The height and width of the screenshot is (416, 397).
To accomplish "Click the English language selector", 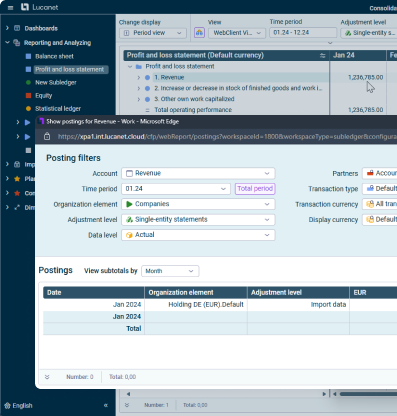I will 19,406.
